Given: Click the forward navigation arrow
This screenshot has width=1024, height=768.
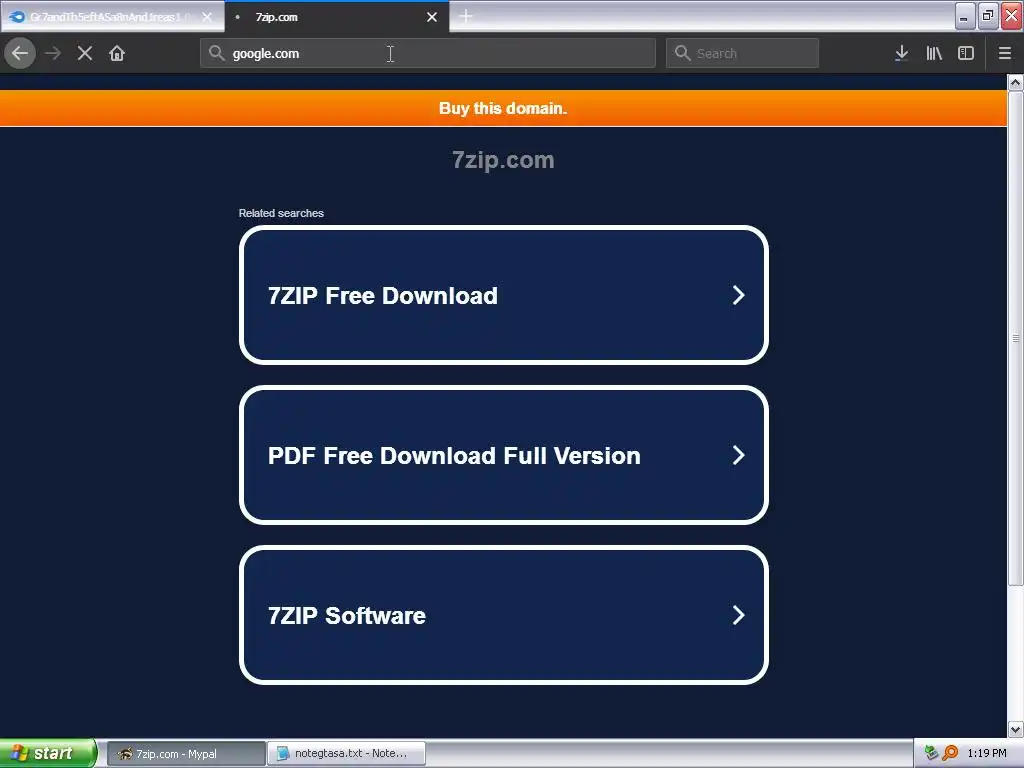Looking at the screenshot, I should coord(53,53).
